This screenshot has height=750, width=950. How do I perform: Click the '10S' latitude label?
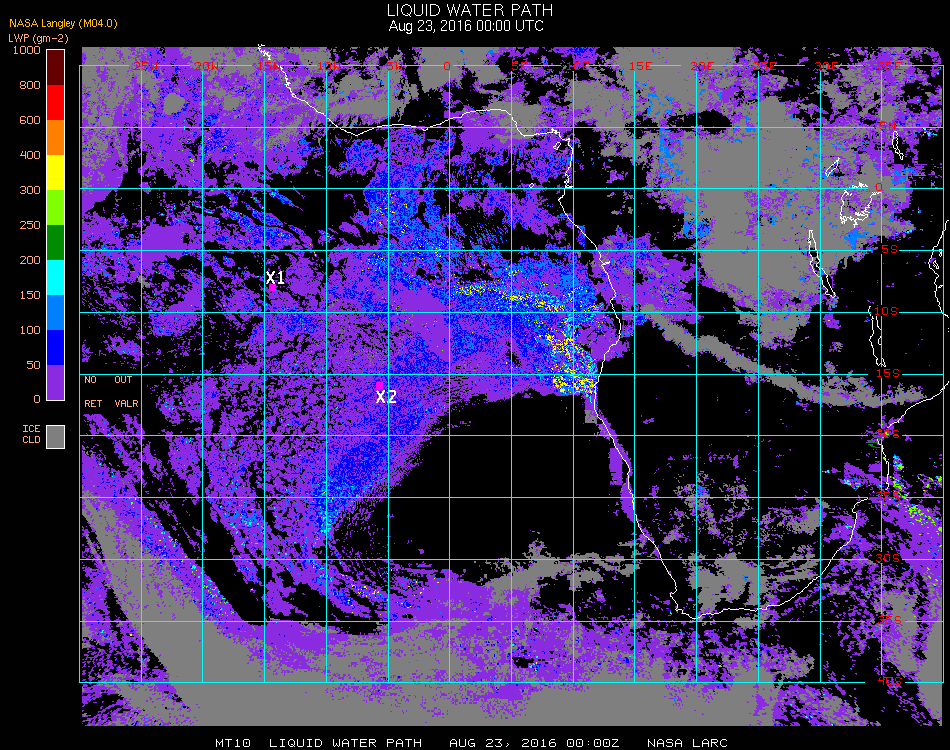pyautogui.click(x=885, y=311)
